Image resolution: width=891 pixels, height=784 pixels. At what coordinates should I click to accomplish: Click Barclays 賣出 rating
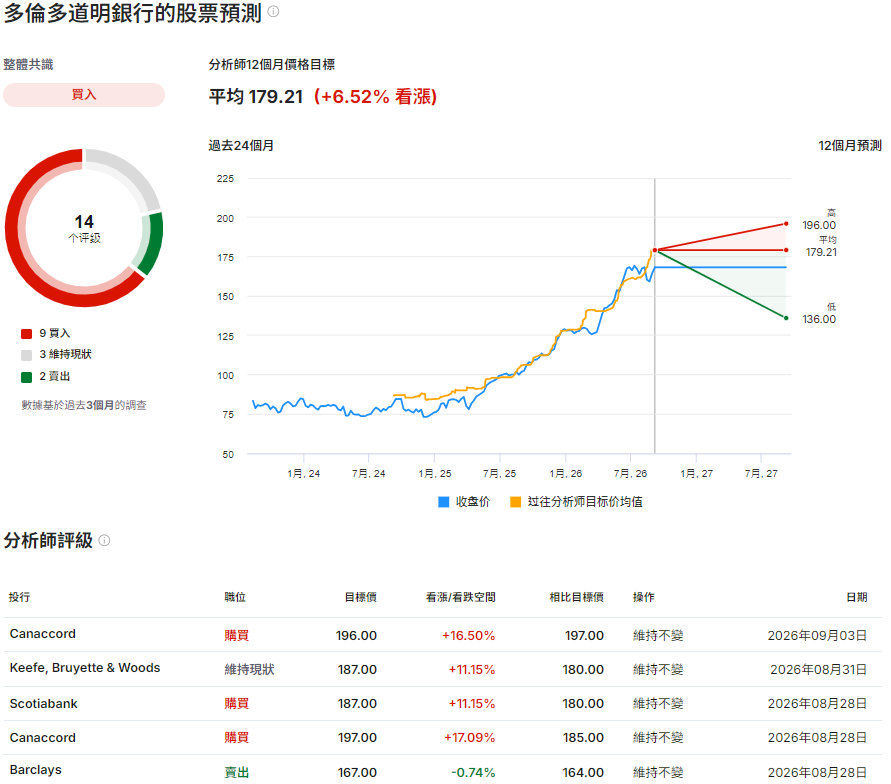(x=237, y=773)
